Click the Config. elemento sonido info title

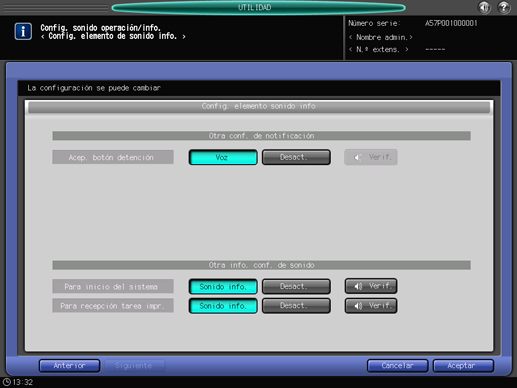point(259,106)
